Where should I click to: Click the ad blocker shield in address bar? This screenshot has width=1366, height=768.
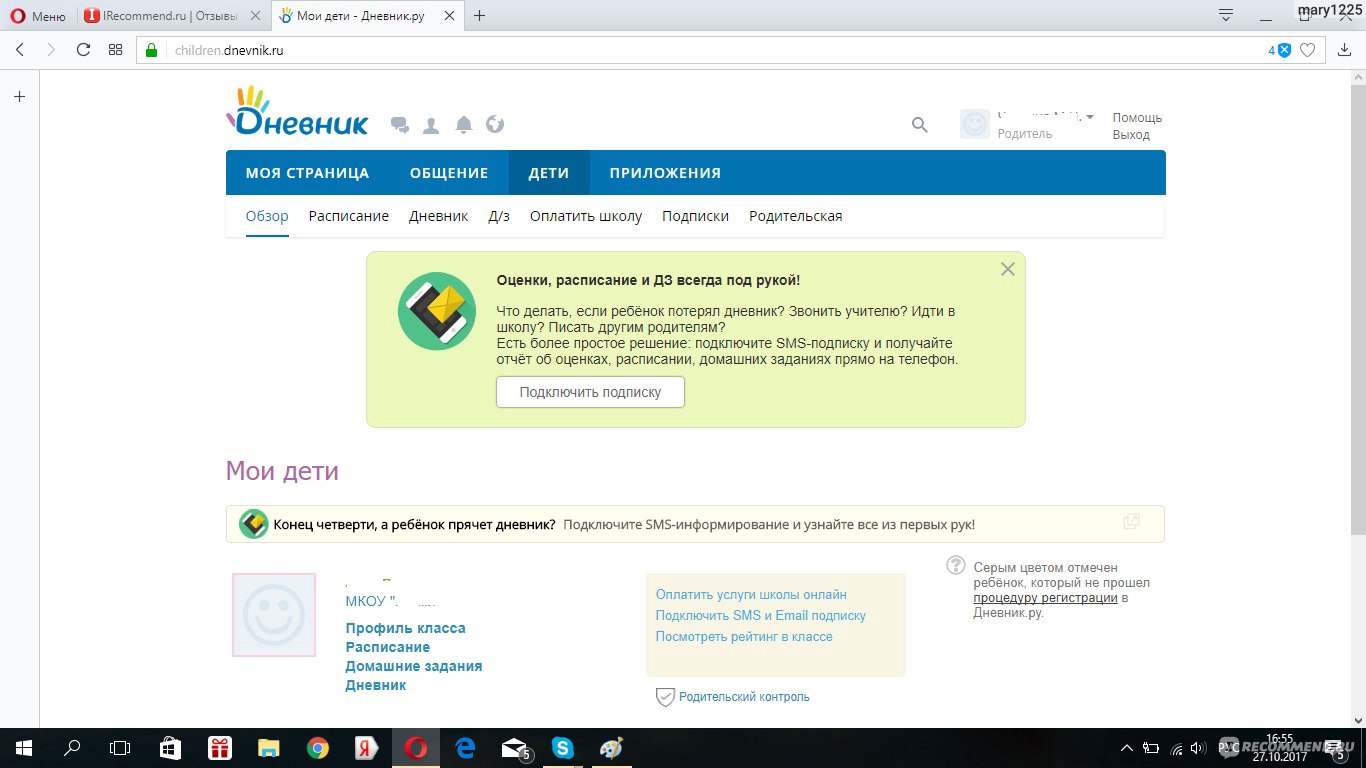coord(1284,50)
